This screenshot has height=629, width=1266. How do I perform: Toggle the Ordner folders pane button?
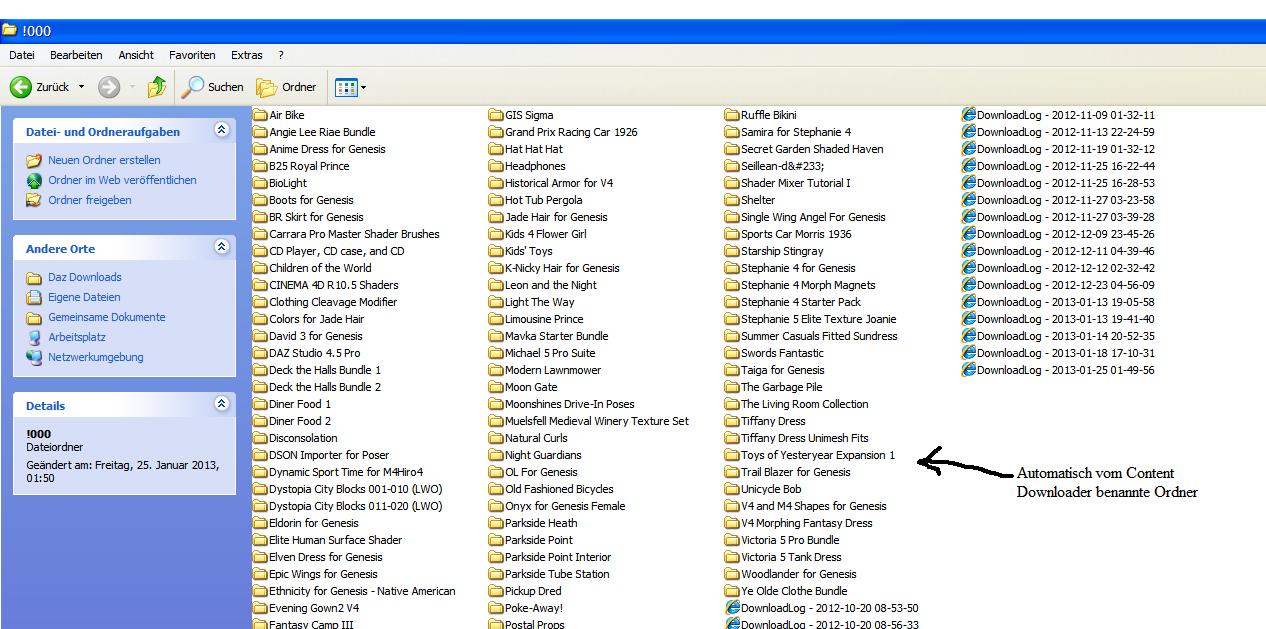287,87
